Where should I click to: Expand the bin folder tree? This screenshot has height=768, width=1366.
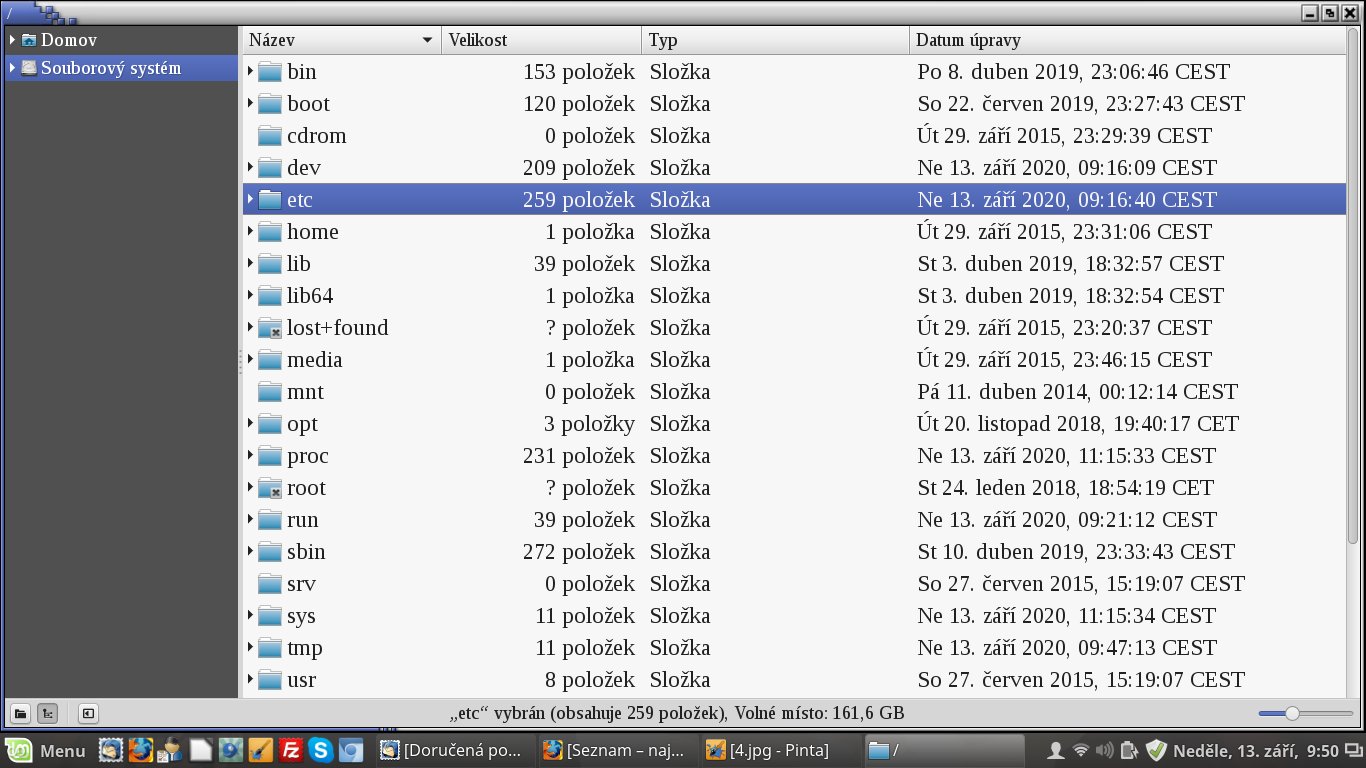point(250,72)
